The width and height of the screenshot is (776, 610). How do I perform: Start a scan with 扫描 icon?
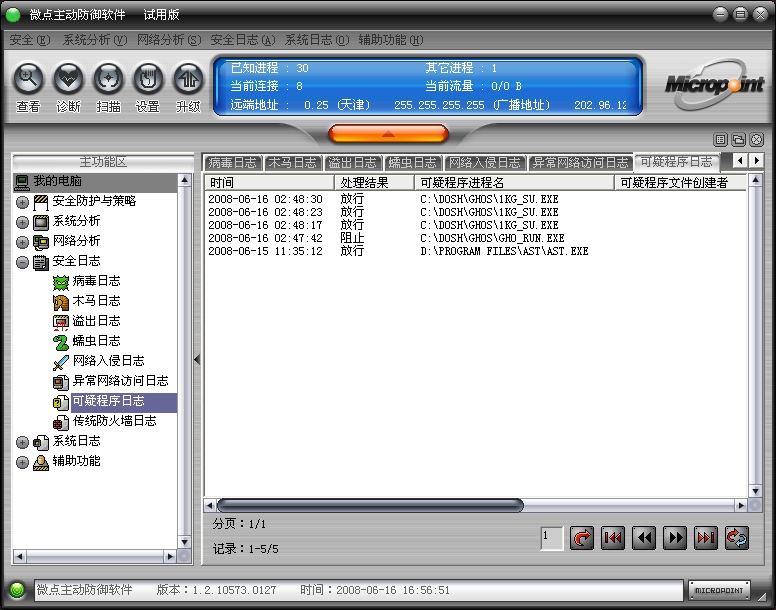click(108, 80)
